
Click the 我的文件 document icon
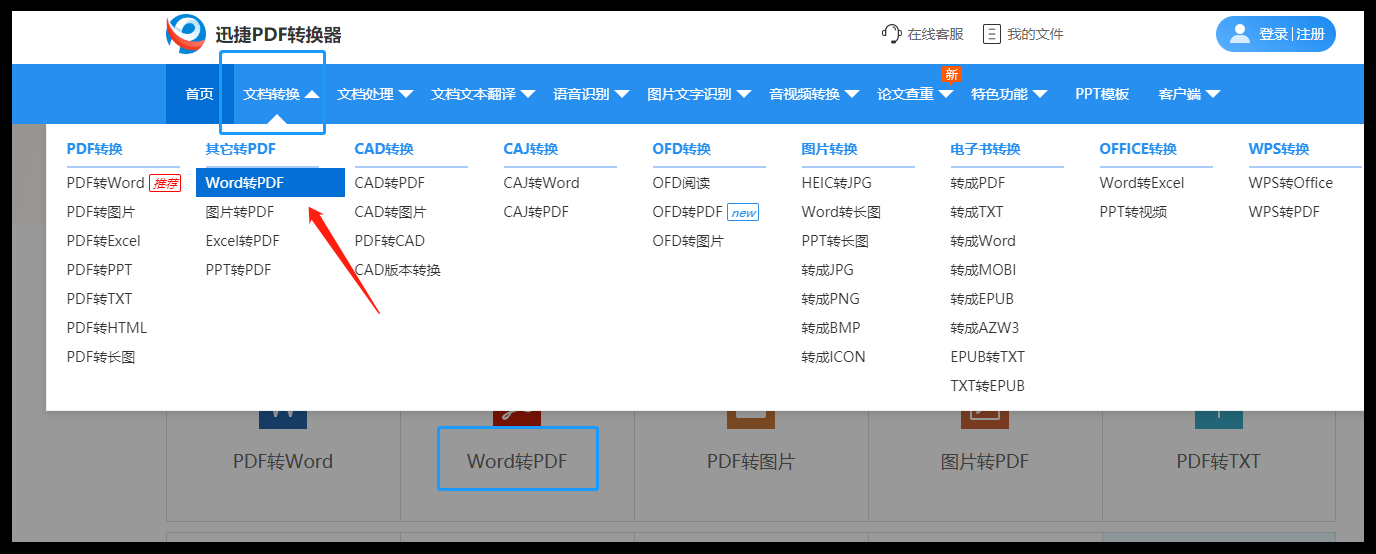tap(992, 34)
